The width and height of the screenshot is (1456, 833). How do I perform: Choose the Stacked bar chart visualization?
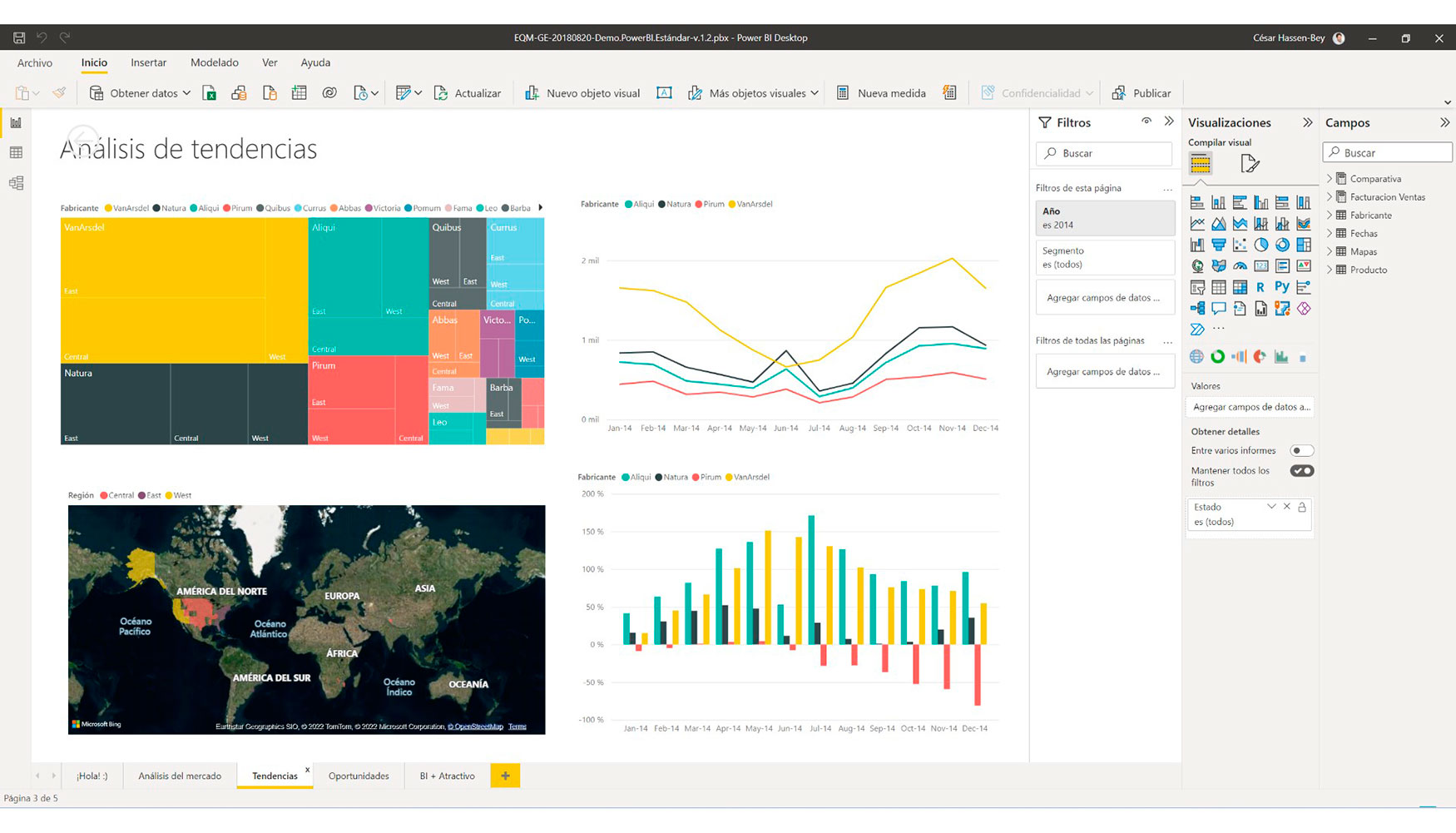(x=1197, y=202)
